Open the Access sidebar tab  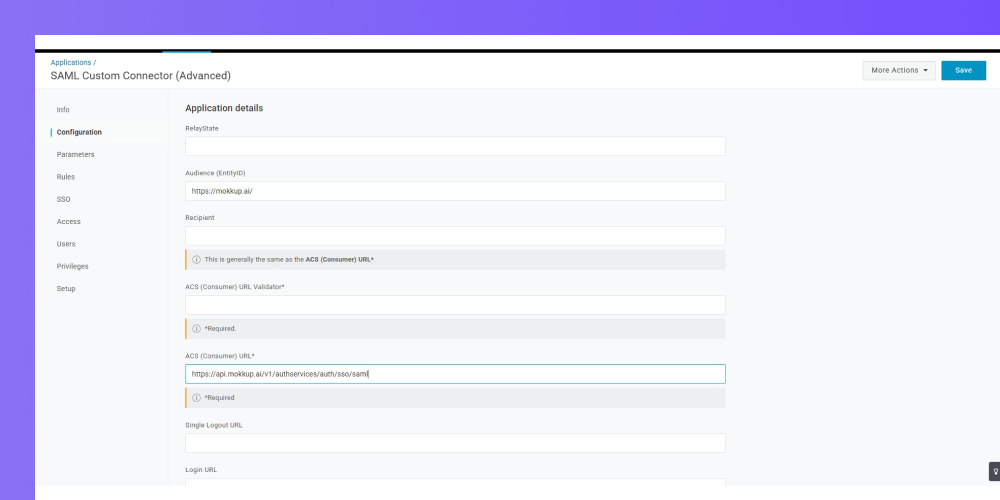tap(68, 221)
